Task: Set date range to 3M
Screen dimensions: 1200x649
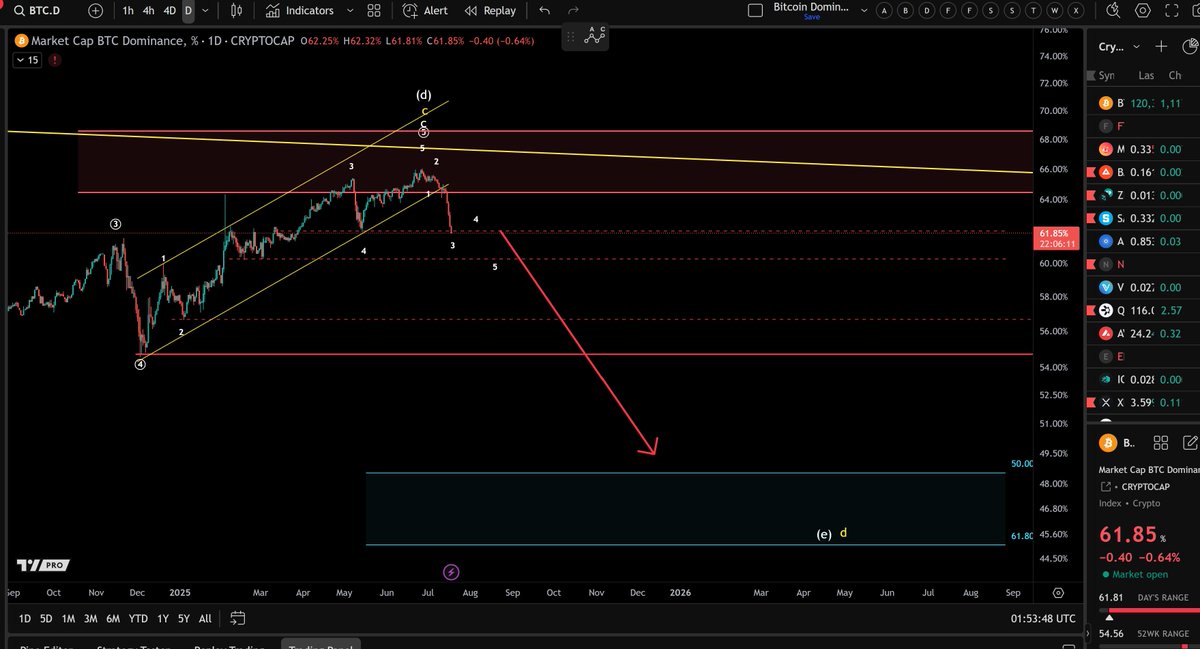Action: (x=91, y=618)
